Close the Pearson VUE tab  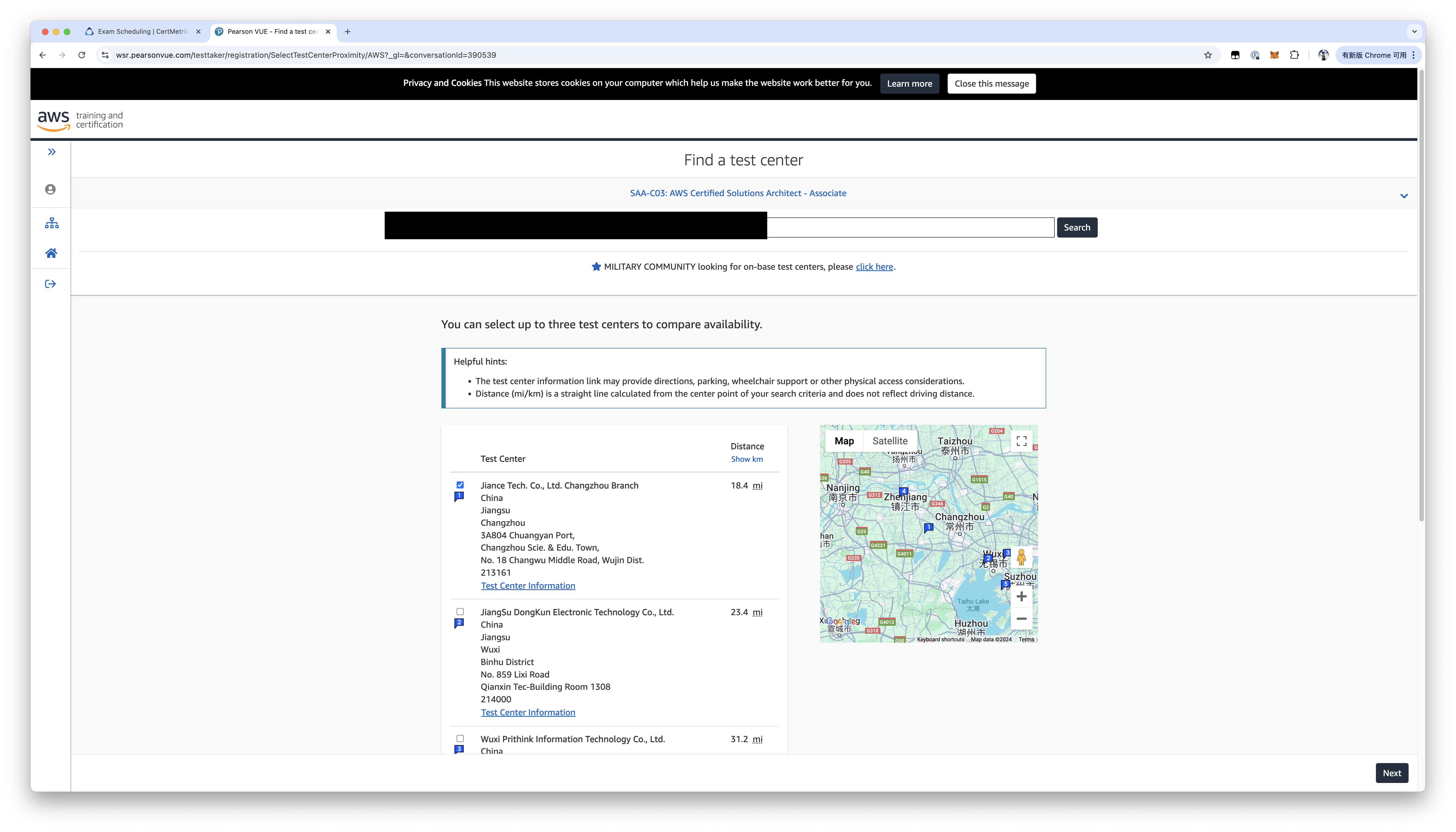click(x=328, y=32)
